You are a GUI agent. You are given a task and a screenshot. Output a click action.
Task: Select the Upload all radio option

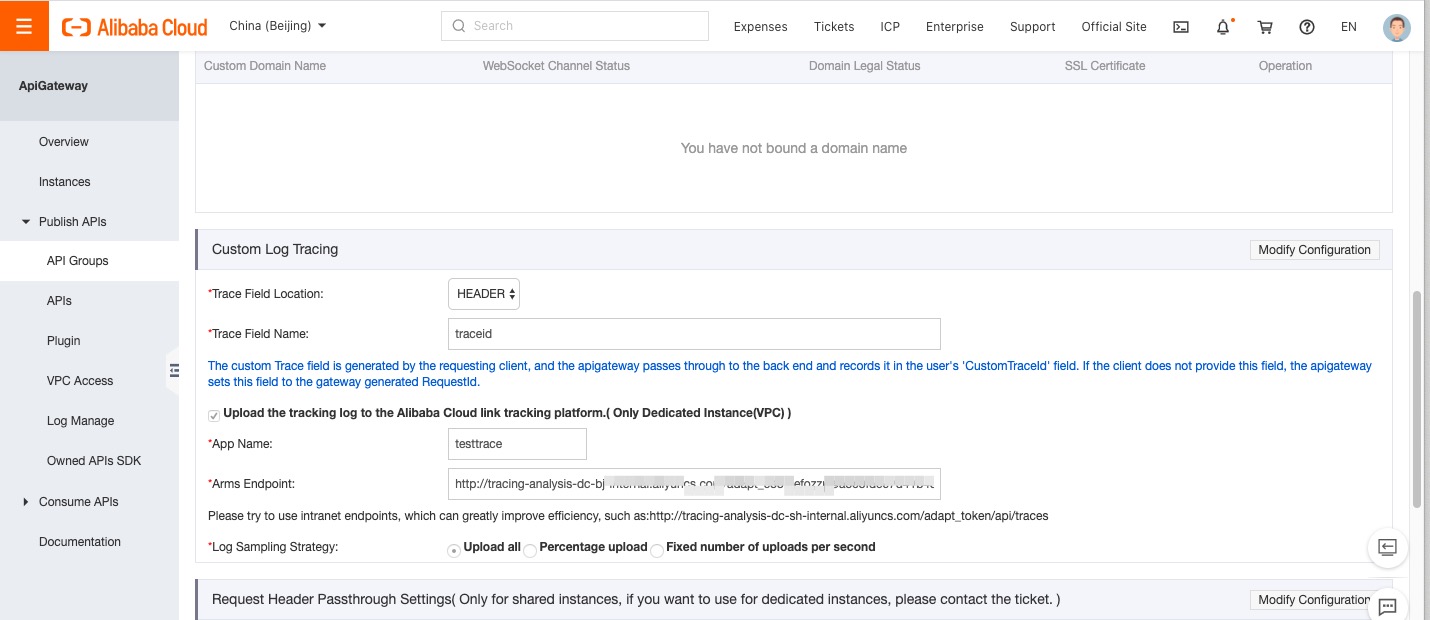click(455, 548)
